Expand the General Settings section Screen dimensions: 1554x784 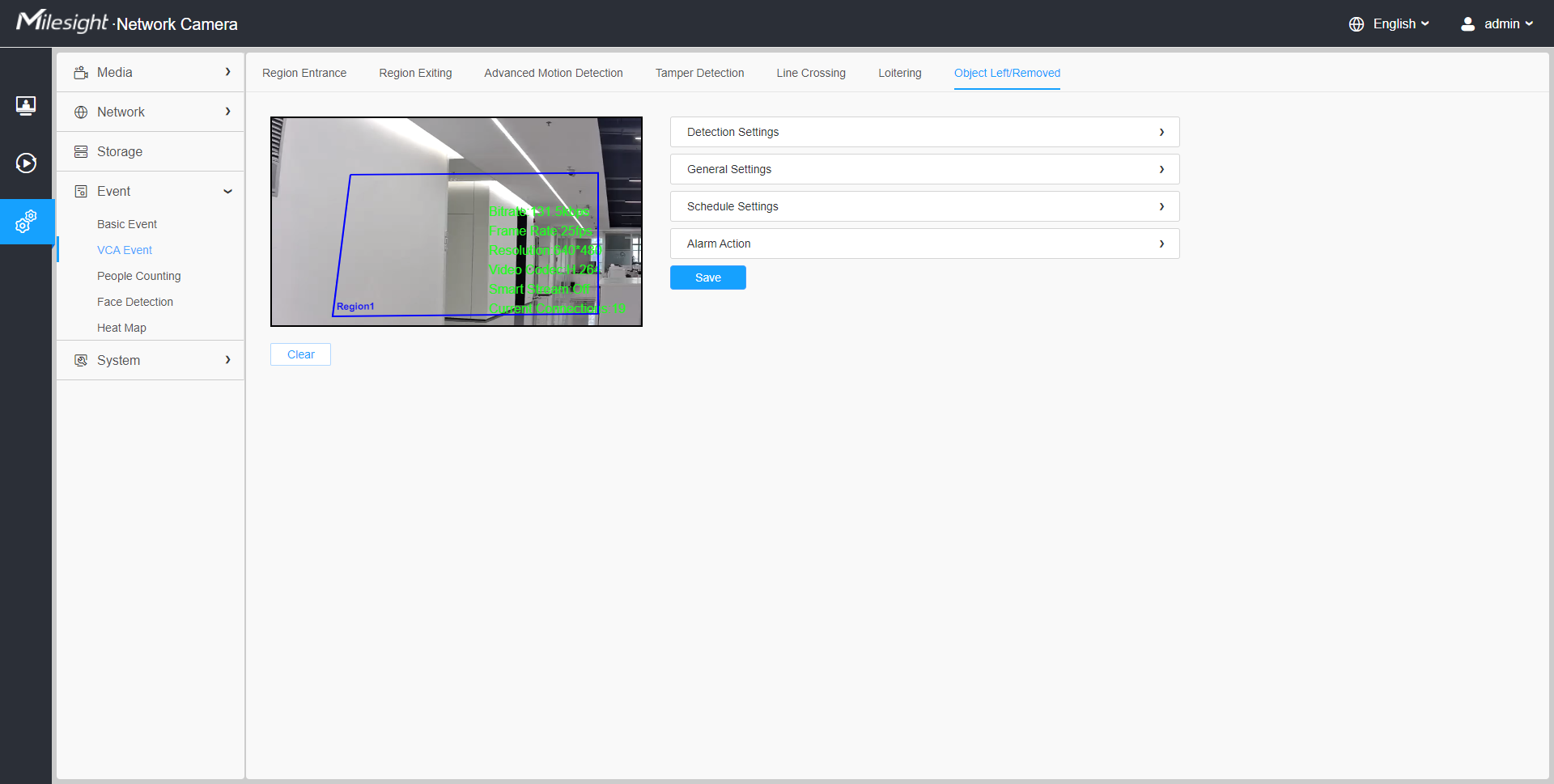(x=923, y=169)
